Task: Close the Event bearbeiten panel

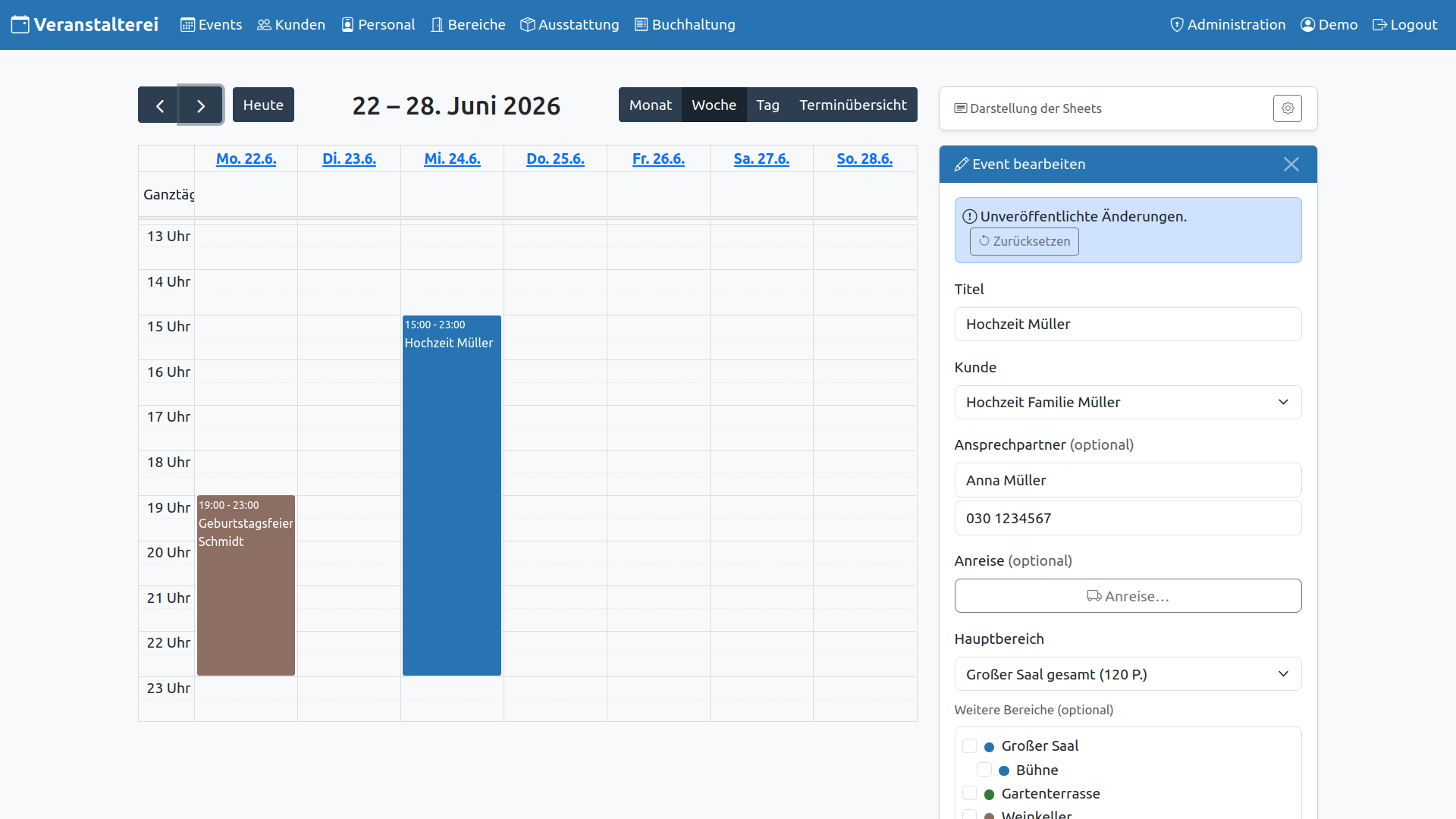Action: 1291,165
